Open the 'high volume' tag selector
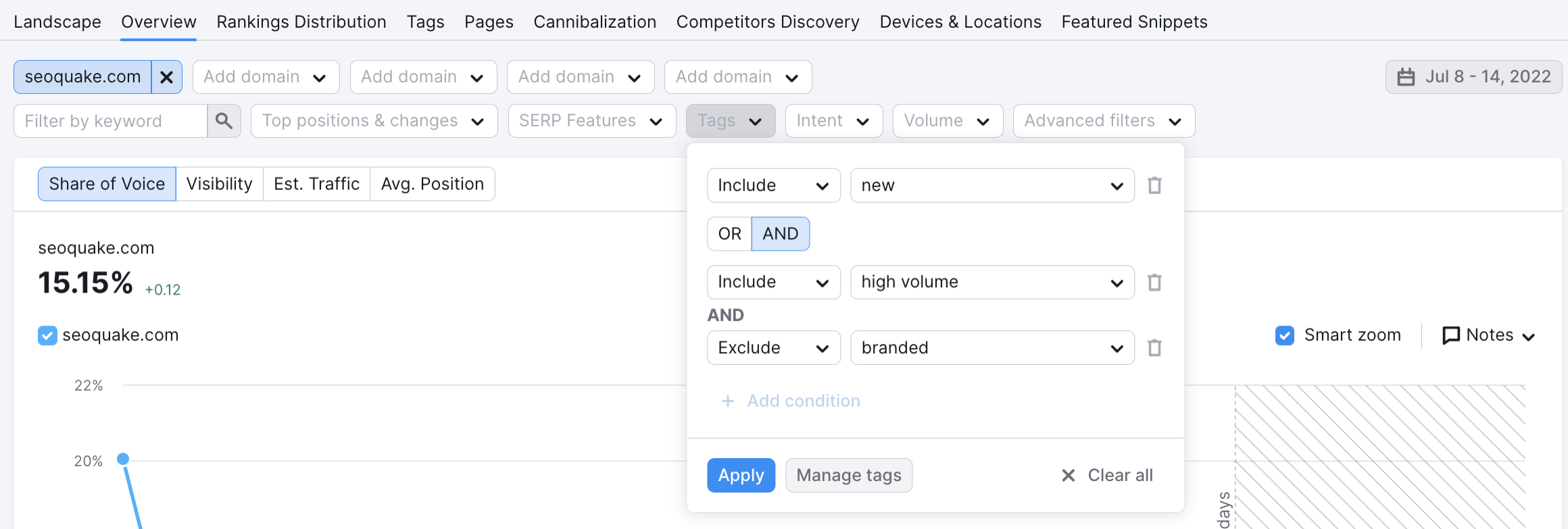The width and height of the screenshot is (1568, 529). point(992,282)
